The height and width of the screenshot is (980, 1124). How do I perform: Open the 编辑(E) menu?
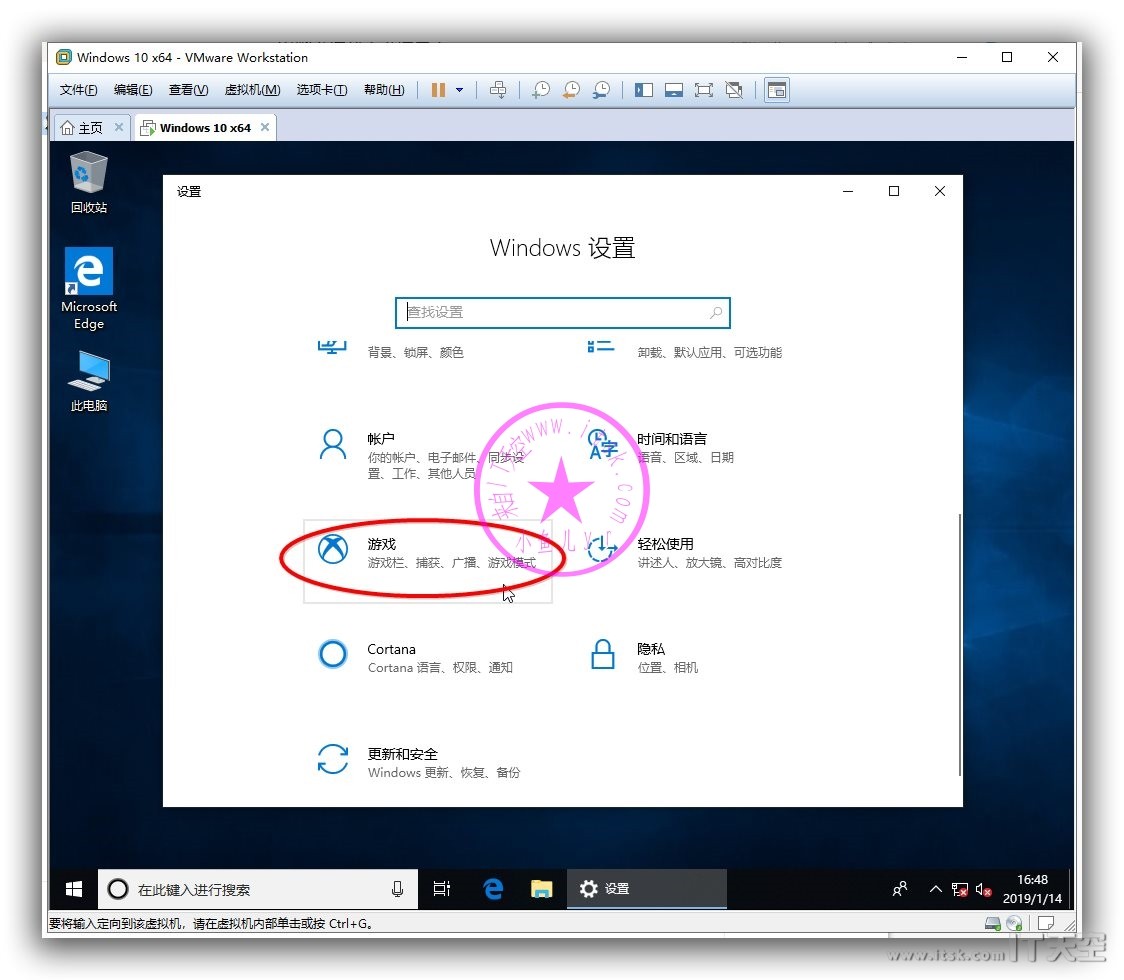click(x=133, y=90)
